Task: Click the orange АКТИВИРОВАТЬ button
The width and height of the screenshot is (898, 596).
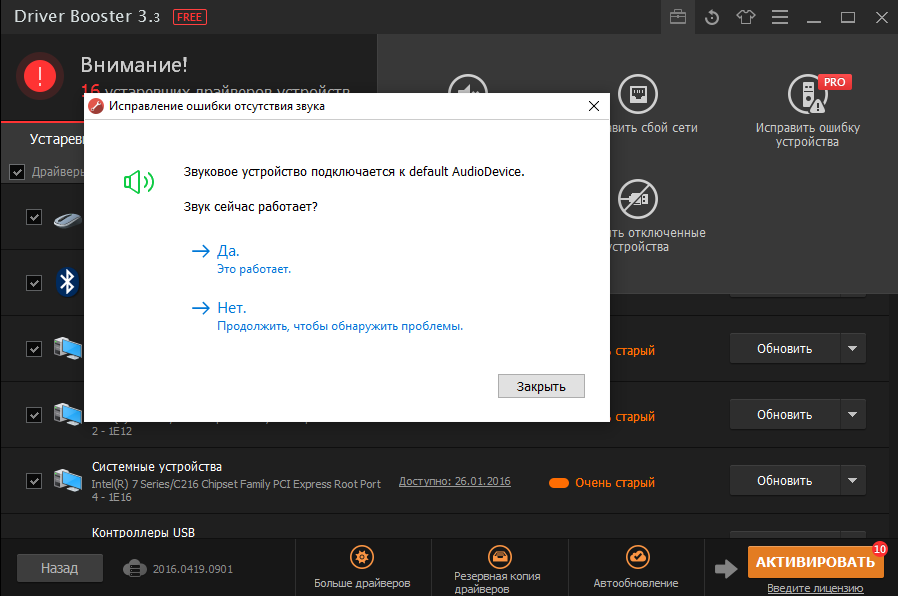Action: pos(816,562)
